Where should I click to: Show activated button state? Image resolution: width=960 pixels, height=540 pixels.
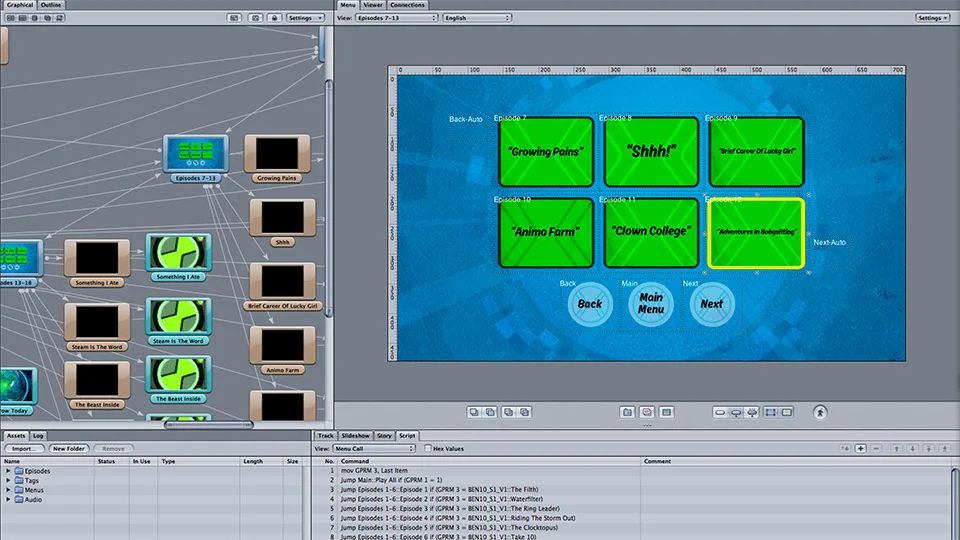[x=752, y=412]
